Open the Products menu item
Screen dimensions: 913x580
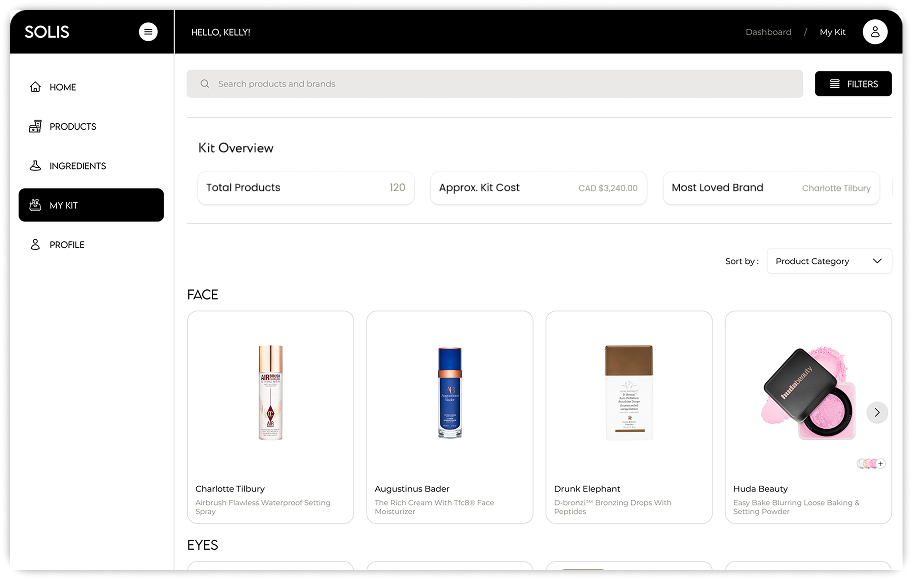(x=91, y=126)
